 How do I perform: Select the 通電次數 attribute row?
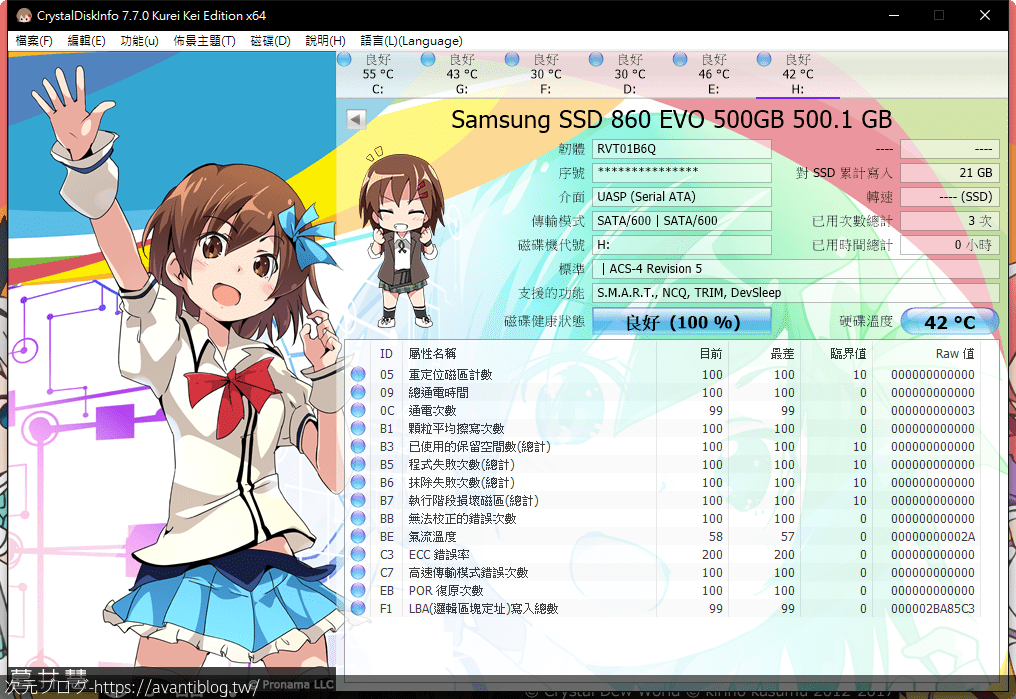pyautogui.click(x=663, y=411)
